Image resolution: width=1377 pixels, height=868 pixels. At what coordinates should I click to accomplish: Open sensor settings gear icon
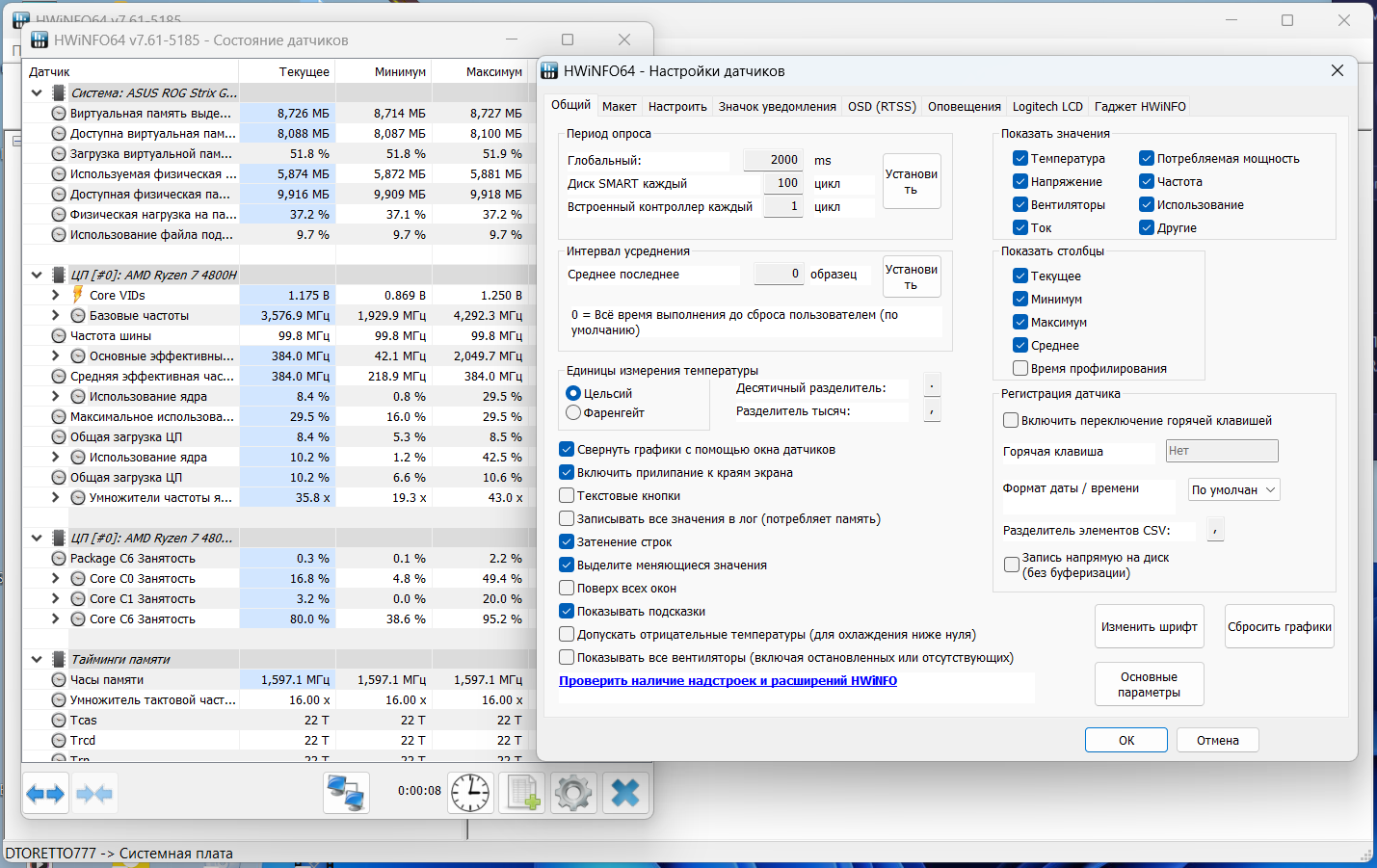[x=573, y=793]
